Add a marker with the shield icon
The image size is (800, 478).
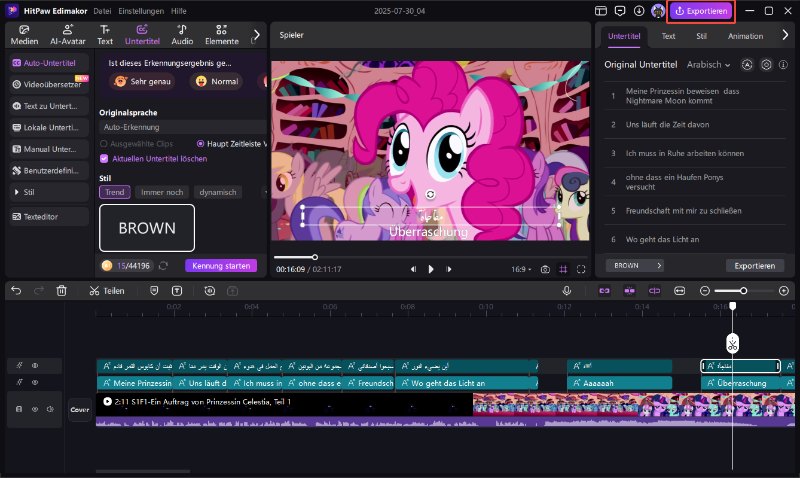click(154, 291)
